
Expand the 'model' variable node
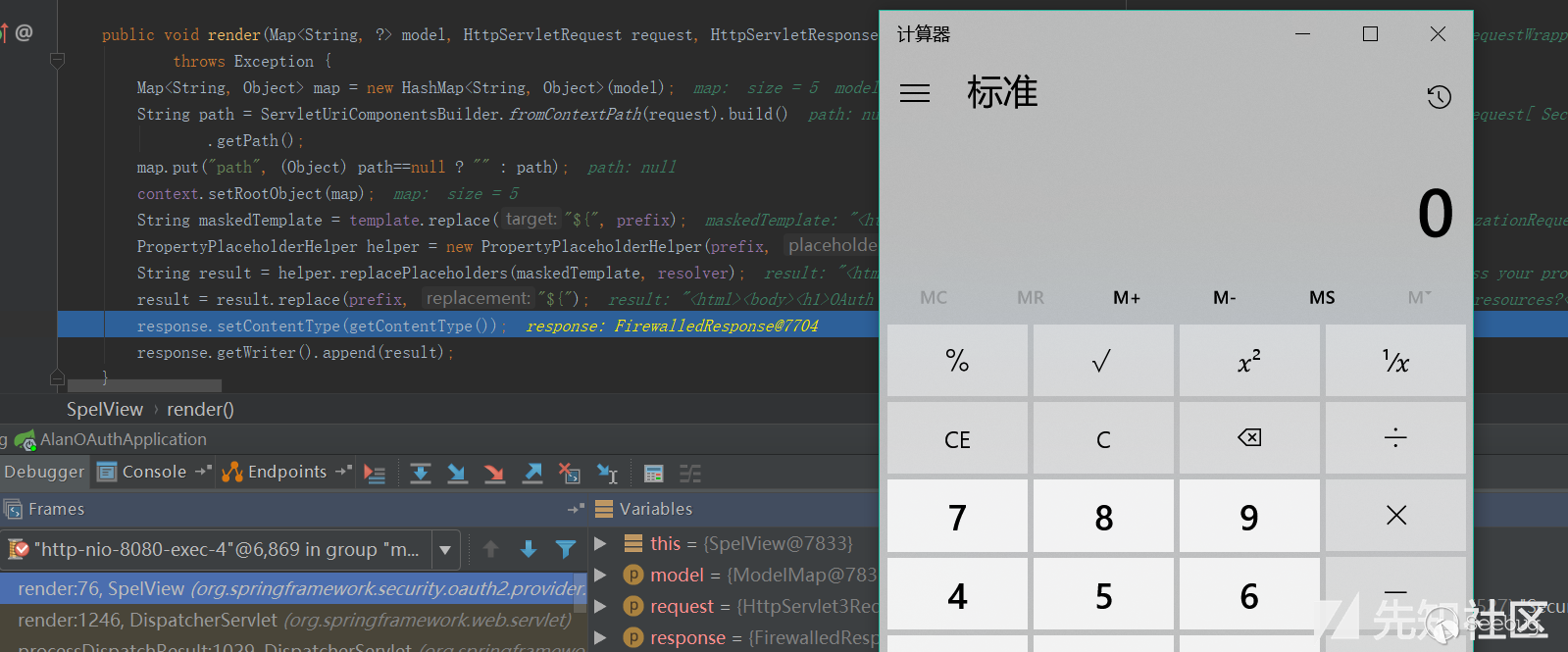point(600,575)
